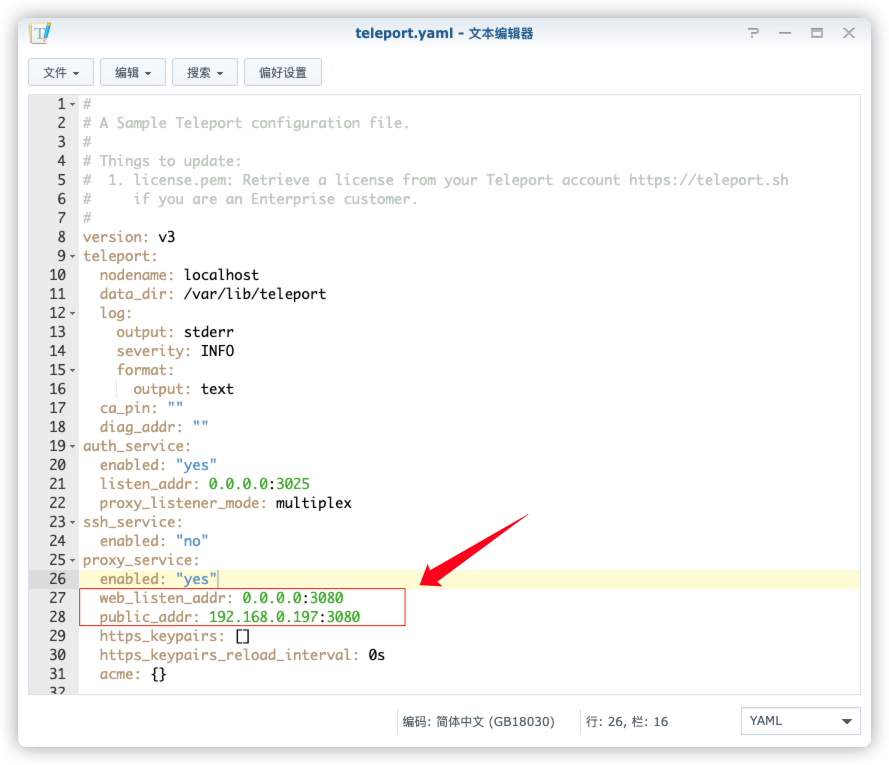
Task: Click the output value stderr
Action: pyautogui.click(x=209, y=332)
